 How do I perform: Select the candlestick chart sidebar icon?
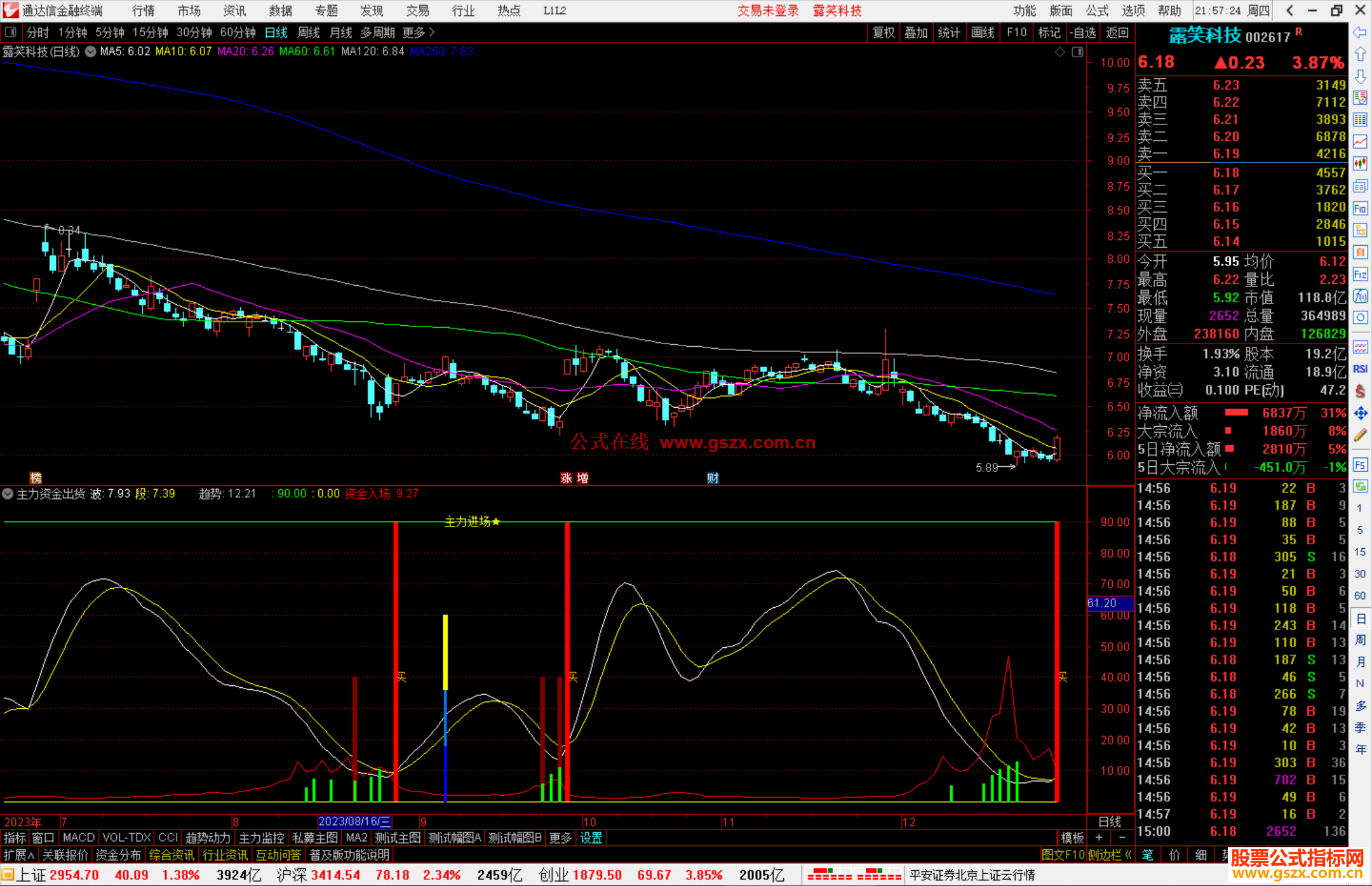pos(1360,164)
